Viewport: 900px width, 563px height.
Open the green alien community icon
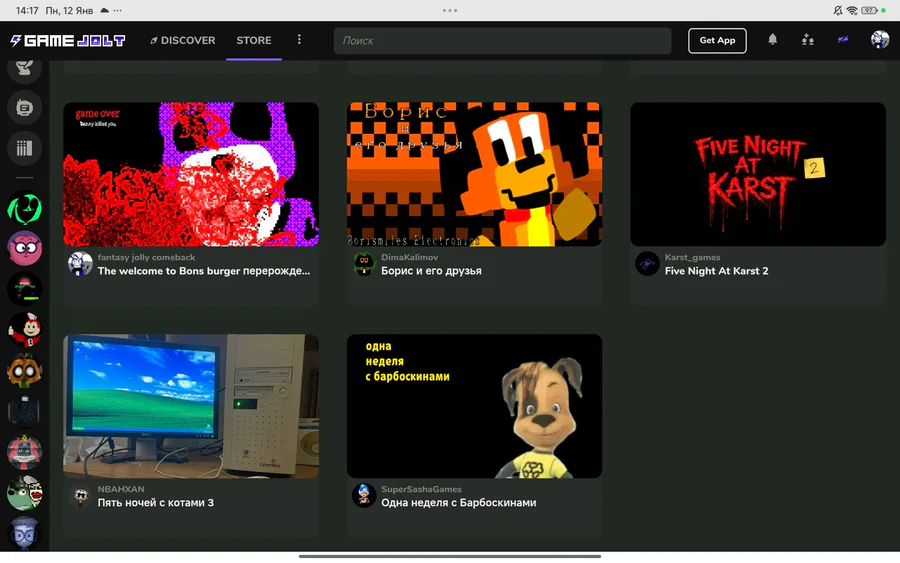[24, 208]
